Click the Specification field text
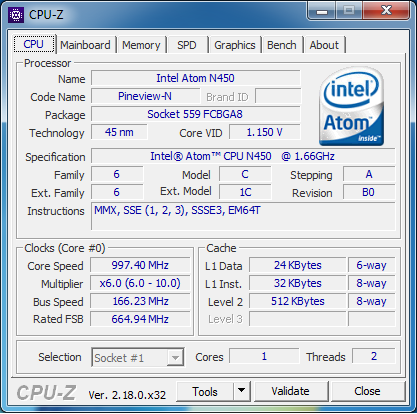The image size is (417, 414). pyautogui.click(x=243, y=156)
